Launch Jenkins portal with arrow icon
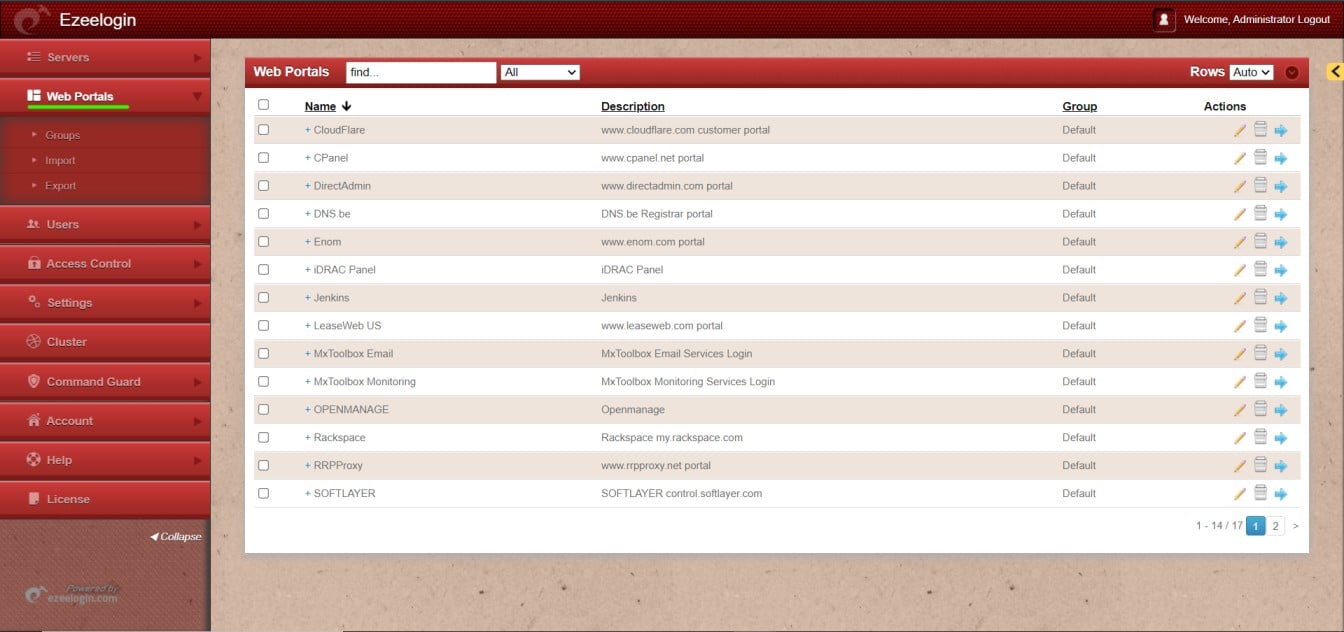This screenshot has height=632, width=1344. (1280, 298)
